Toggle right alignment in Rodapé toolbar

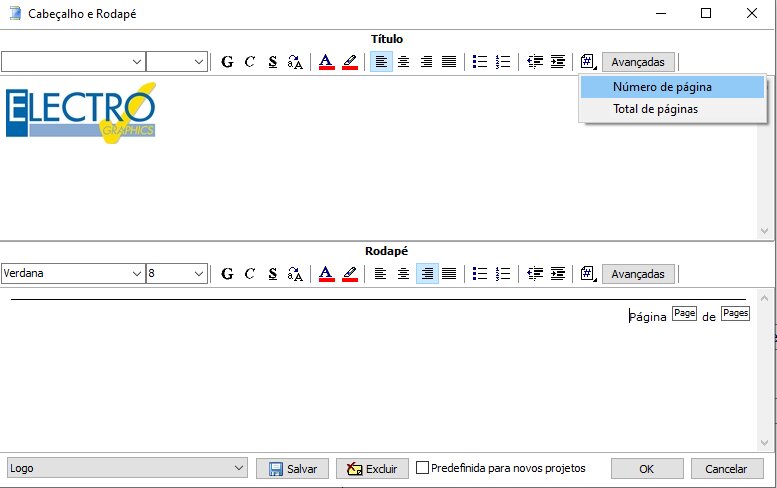[427, 274]
